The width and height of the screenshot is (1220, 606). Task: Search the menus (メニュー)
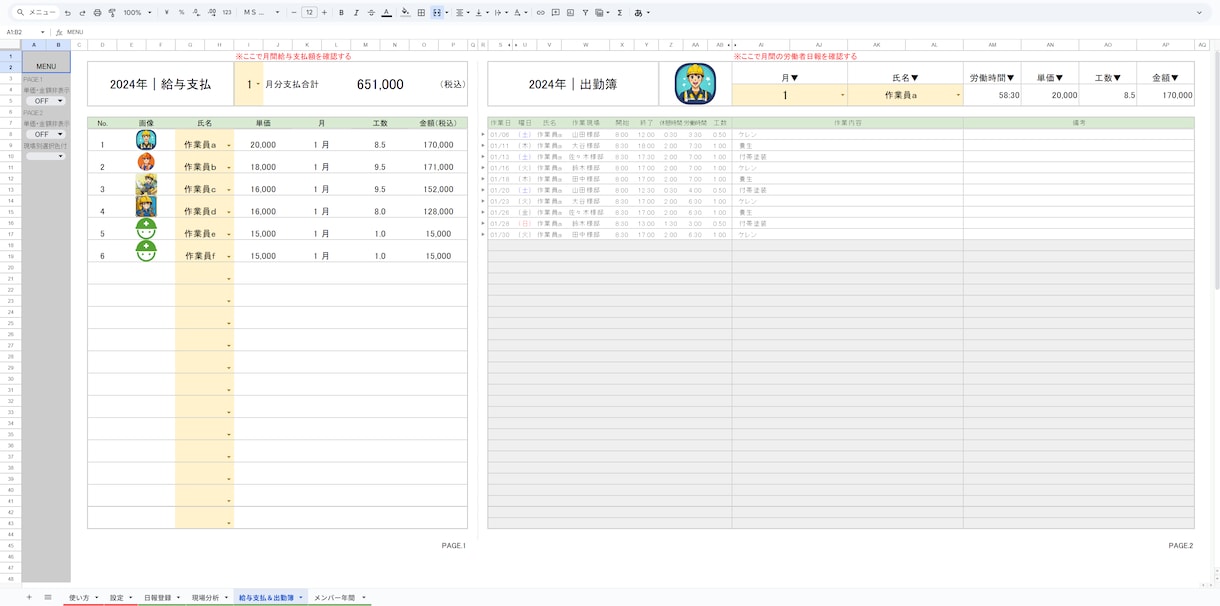36,13
